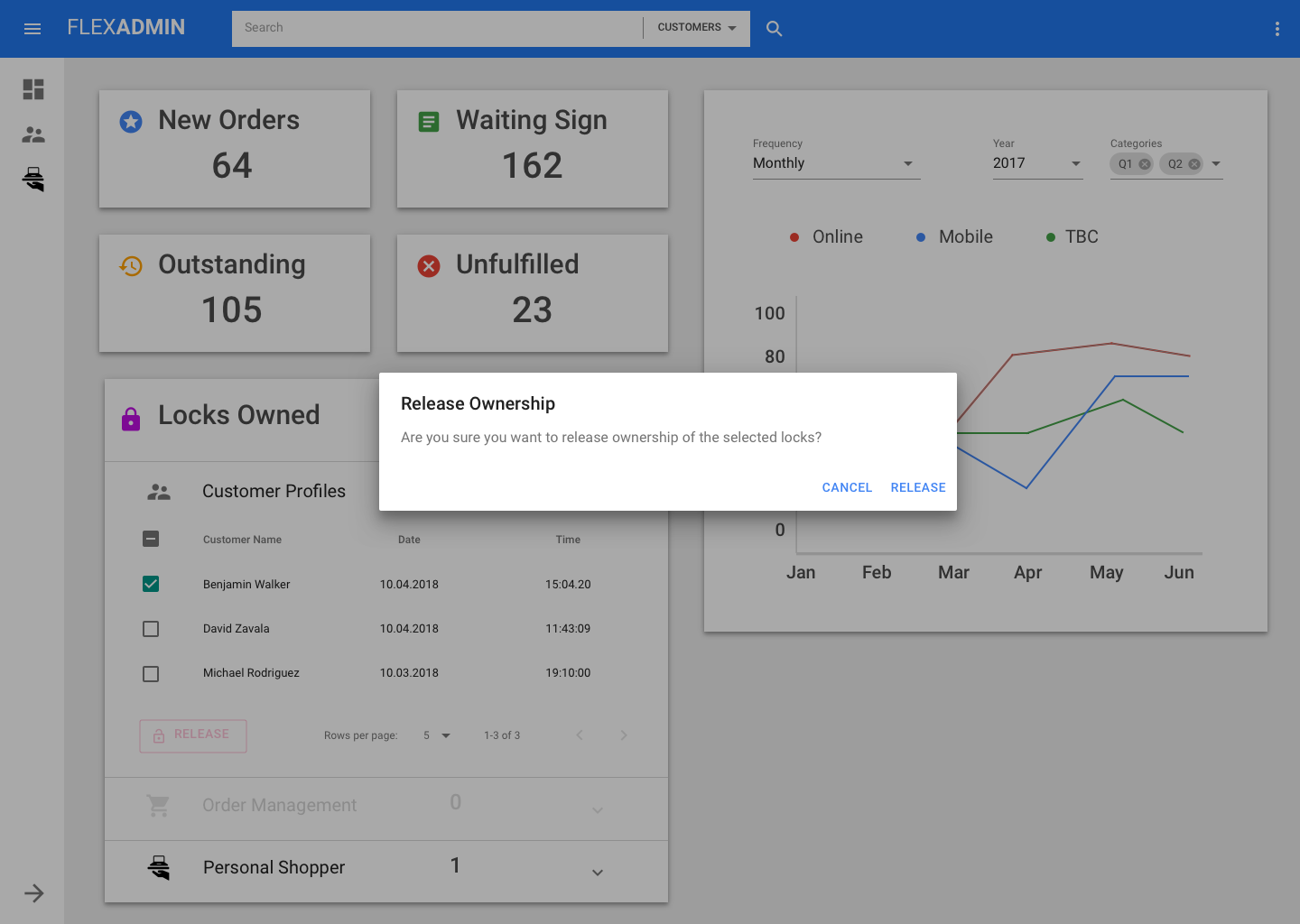Check the David Zavala row checkbox

[x=151, y=629]
